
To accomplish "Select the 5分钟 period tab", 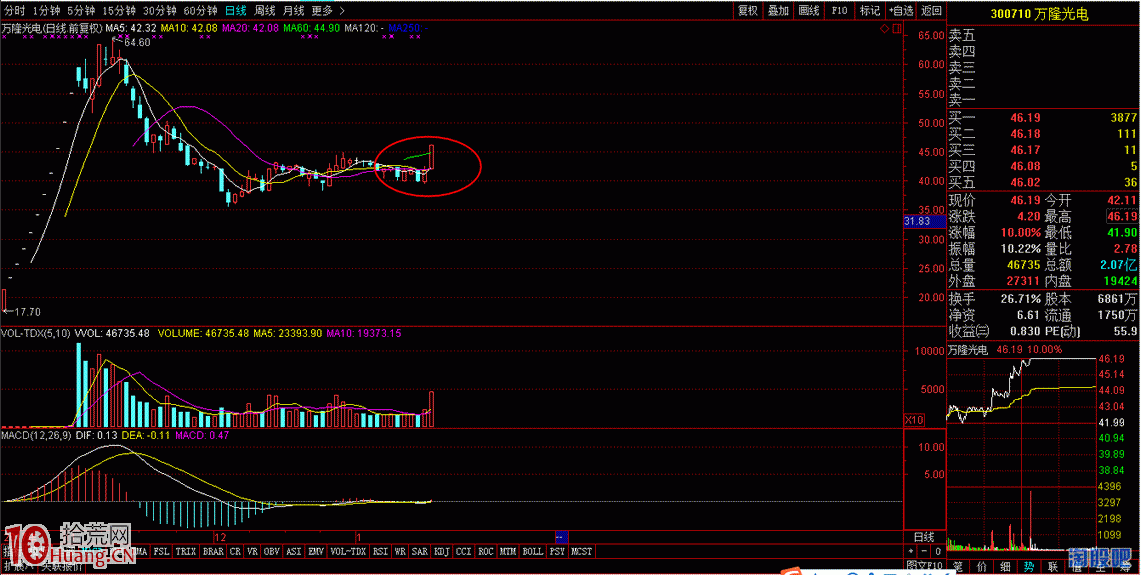I will click(x=81, y=10).
